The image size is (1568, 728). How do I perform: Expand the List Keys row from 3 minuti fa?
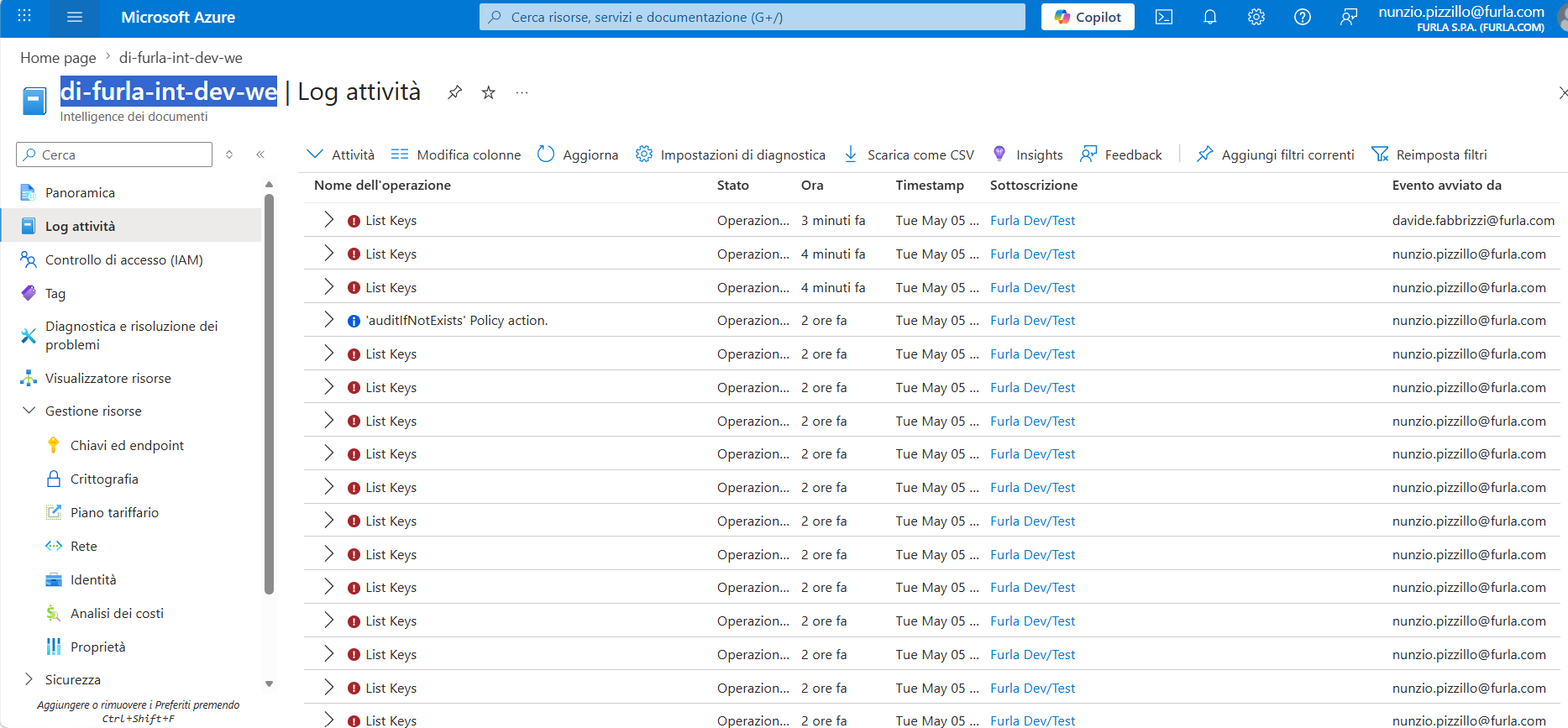coord(328,220)
